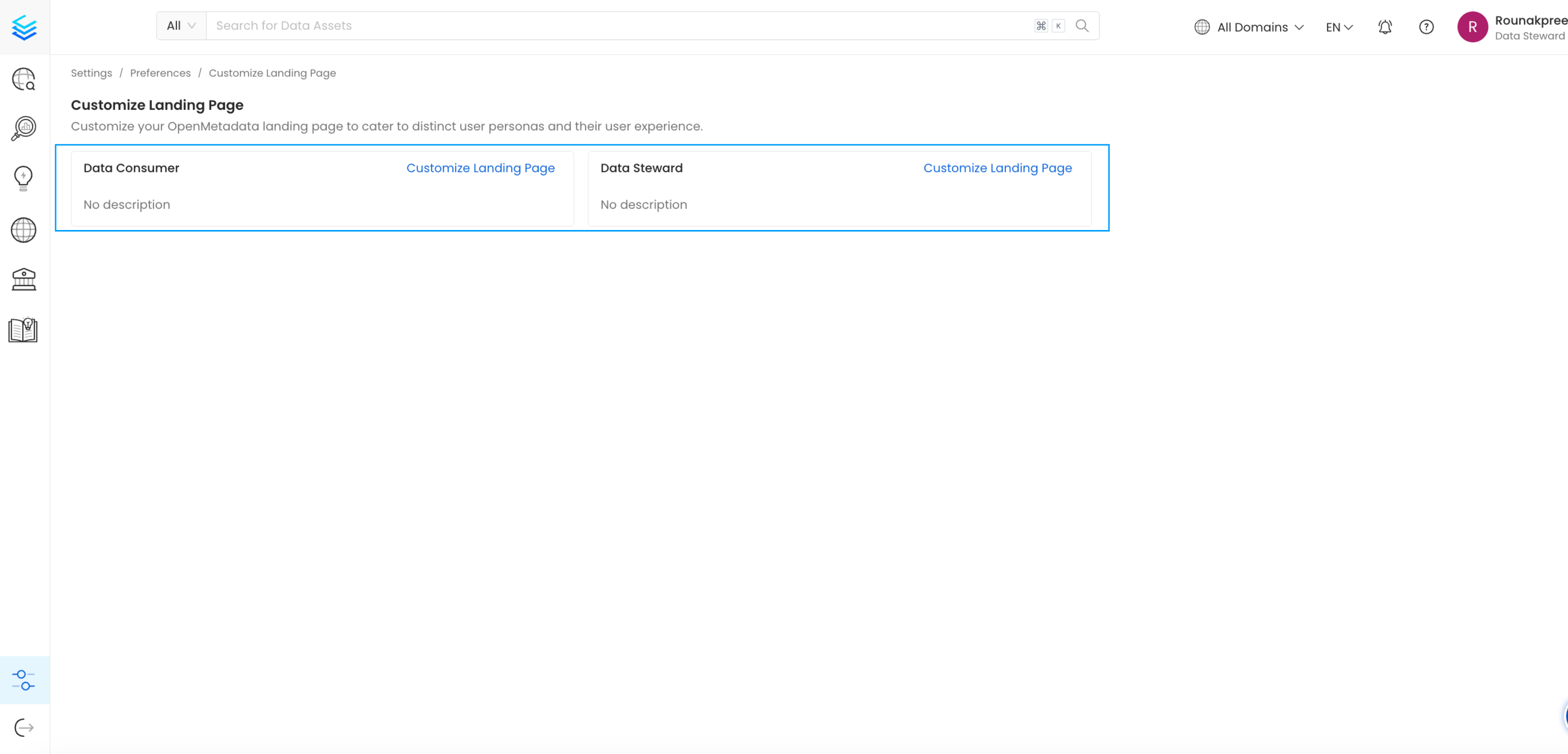Viewport: 1568px width, 754px height.
Task: Expand the All search filter dropdown
Action: click(x=181, y=26)
